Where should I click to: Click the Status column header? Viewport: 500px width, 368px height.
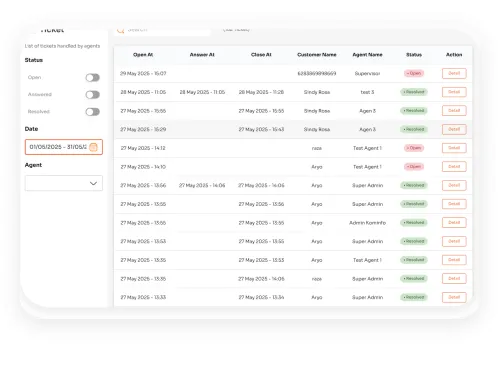(x=414, y=55)
